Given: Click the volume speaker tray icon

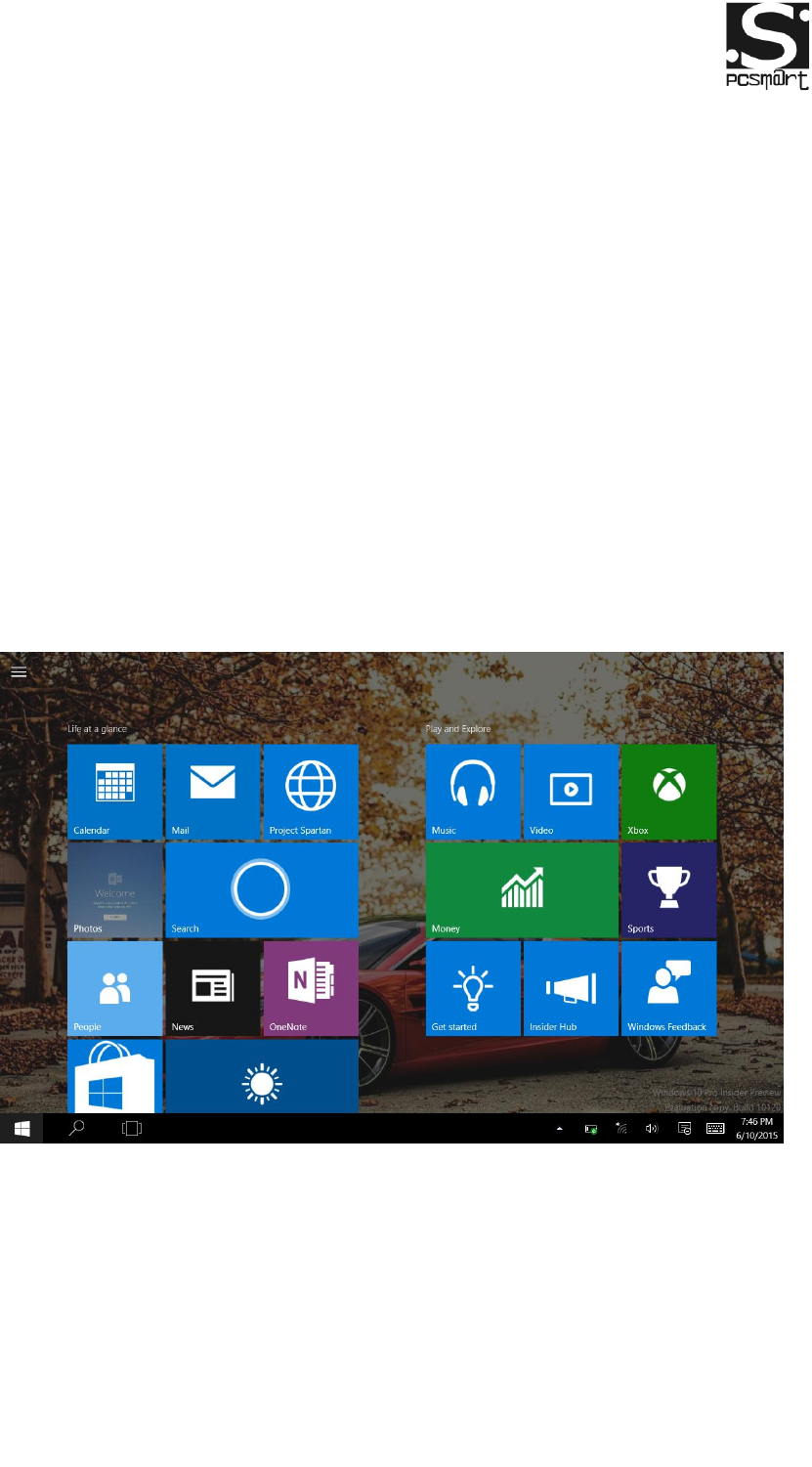Looking at the screenshot, I should (652, 1129).
